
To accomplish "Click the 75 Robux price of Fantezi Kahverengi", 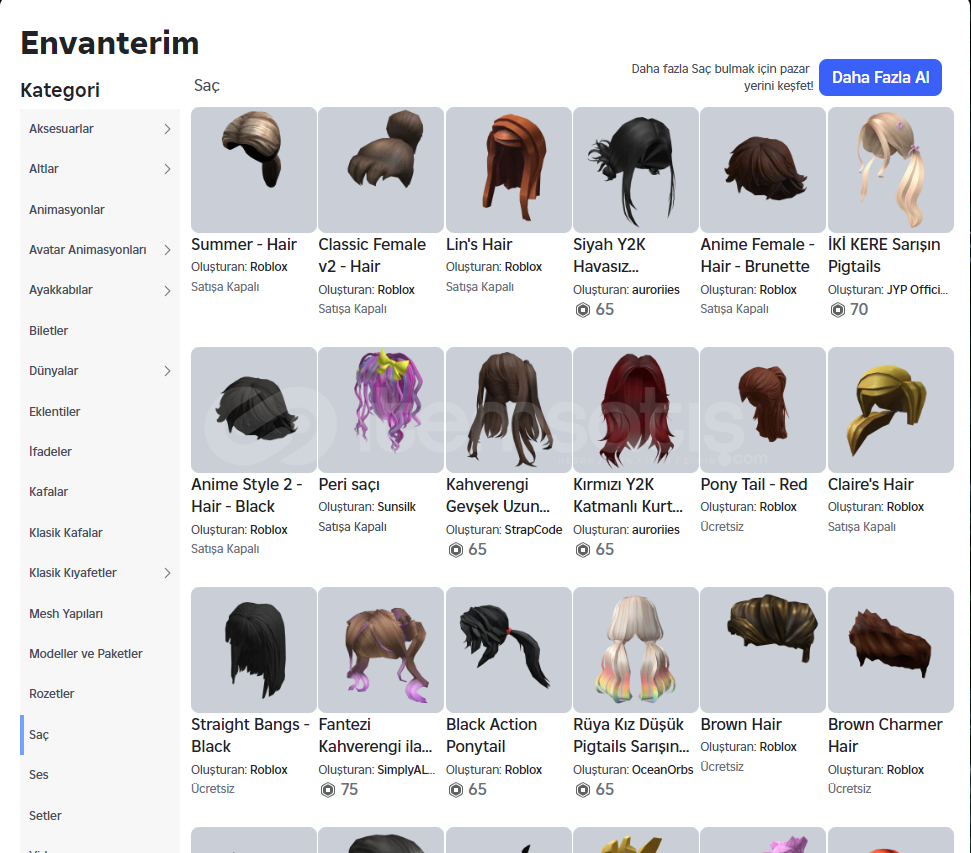I will (349, 789).
